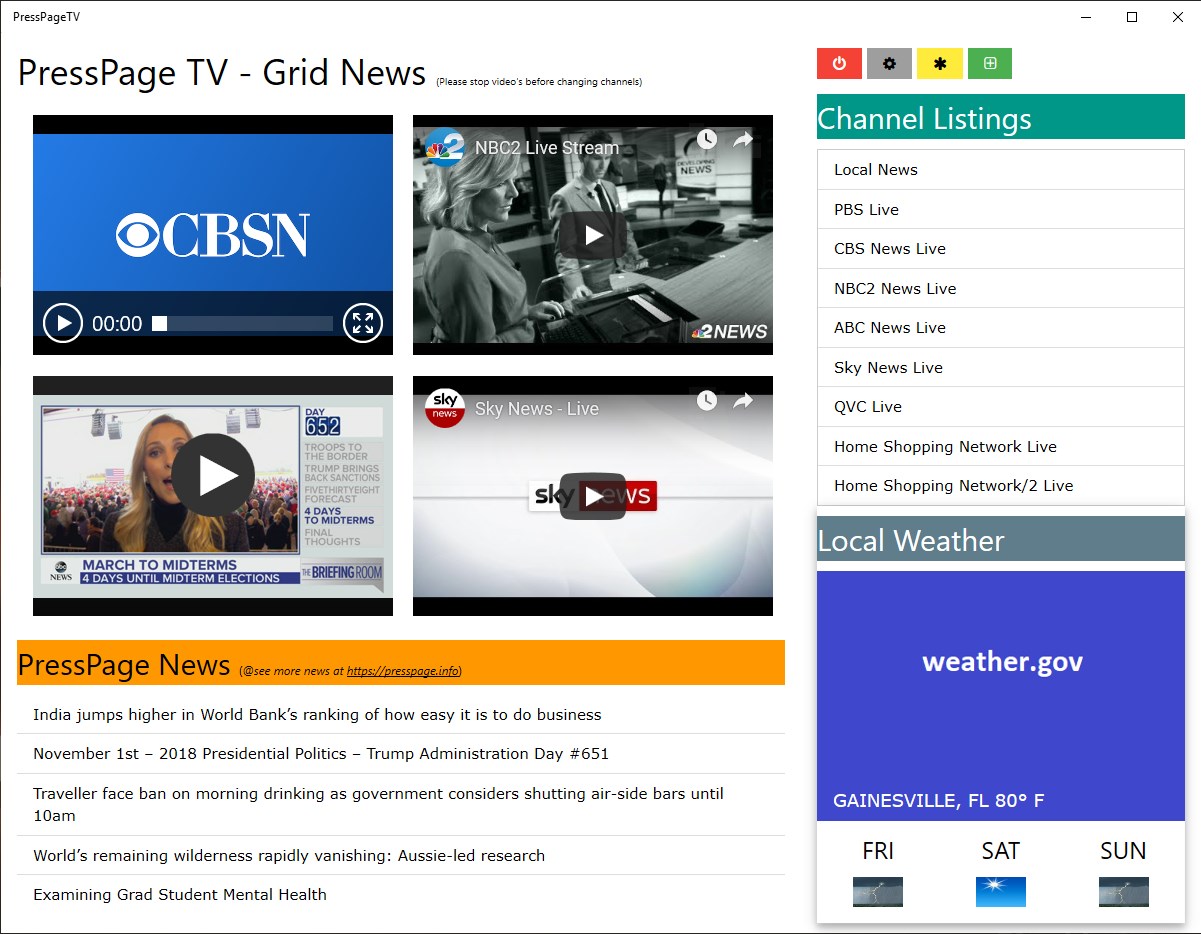This screenshot has width=1201, height=934.
Task: Open November 1st Presidential Politics article
Action: (x=401, y=754)
